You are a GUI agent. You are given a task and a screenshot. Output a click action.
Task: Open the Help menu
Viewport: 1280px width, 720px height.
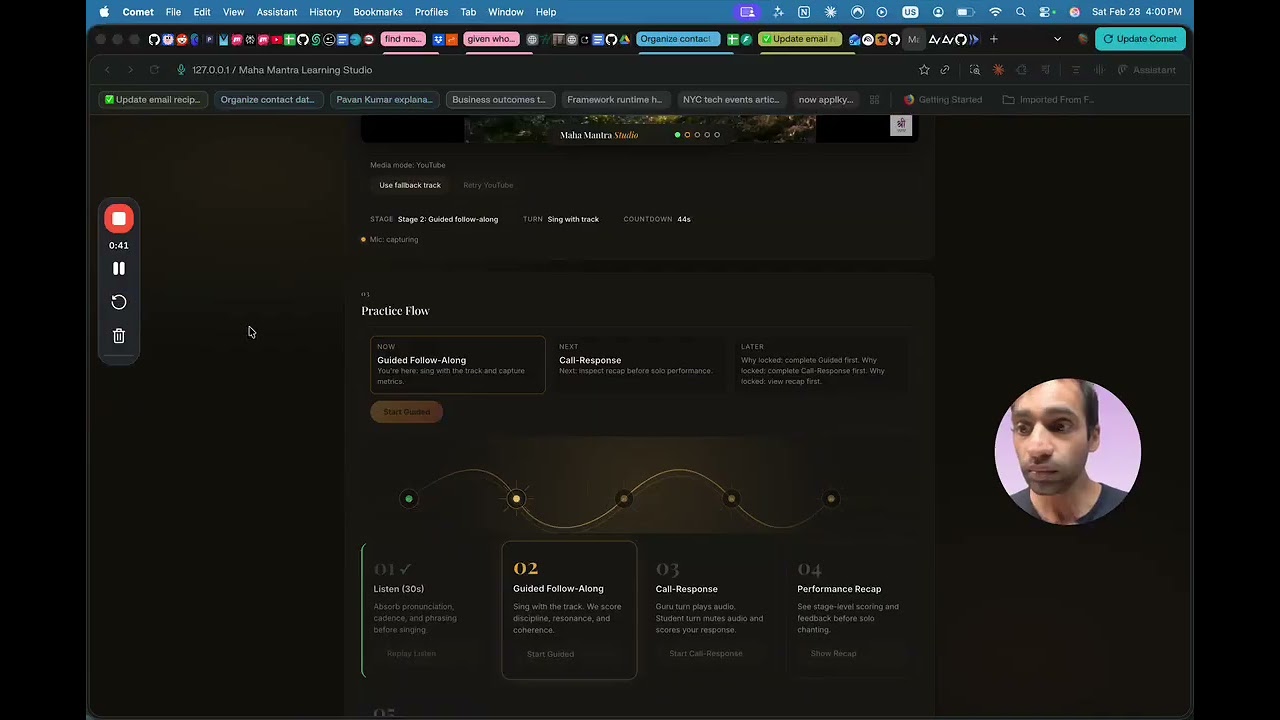[546, 12]
